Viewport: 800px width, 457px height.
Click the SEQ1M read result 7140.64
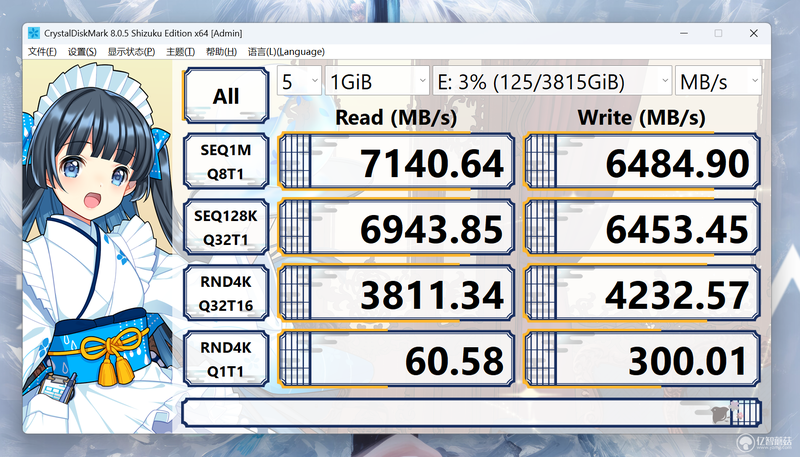(396, 162)
